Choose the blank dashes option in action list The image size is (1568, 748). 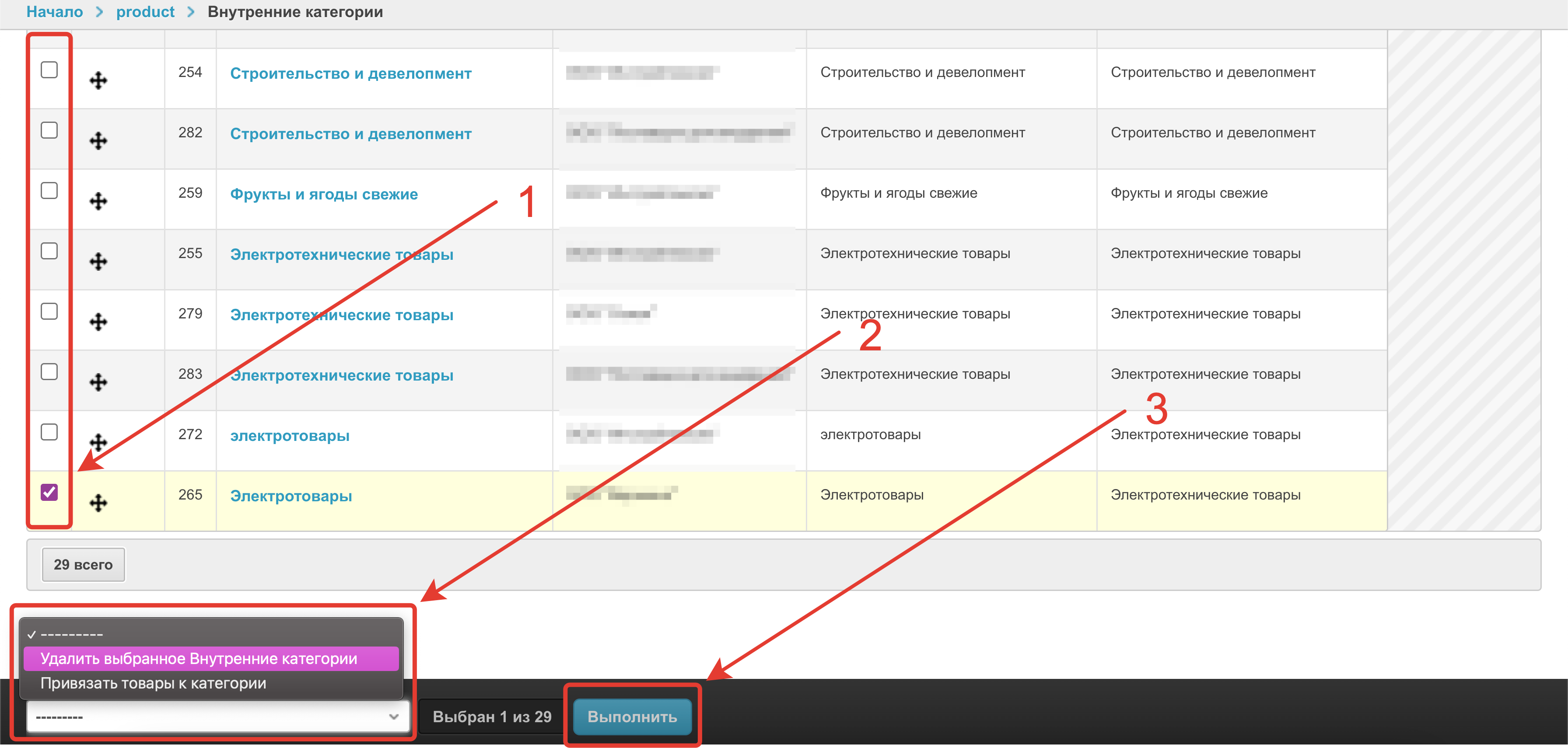(72, 634)
